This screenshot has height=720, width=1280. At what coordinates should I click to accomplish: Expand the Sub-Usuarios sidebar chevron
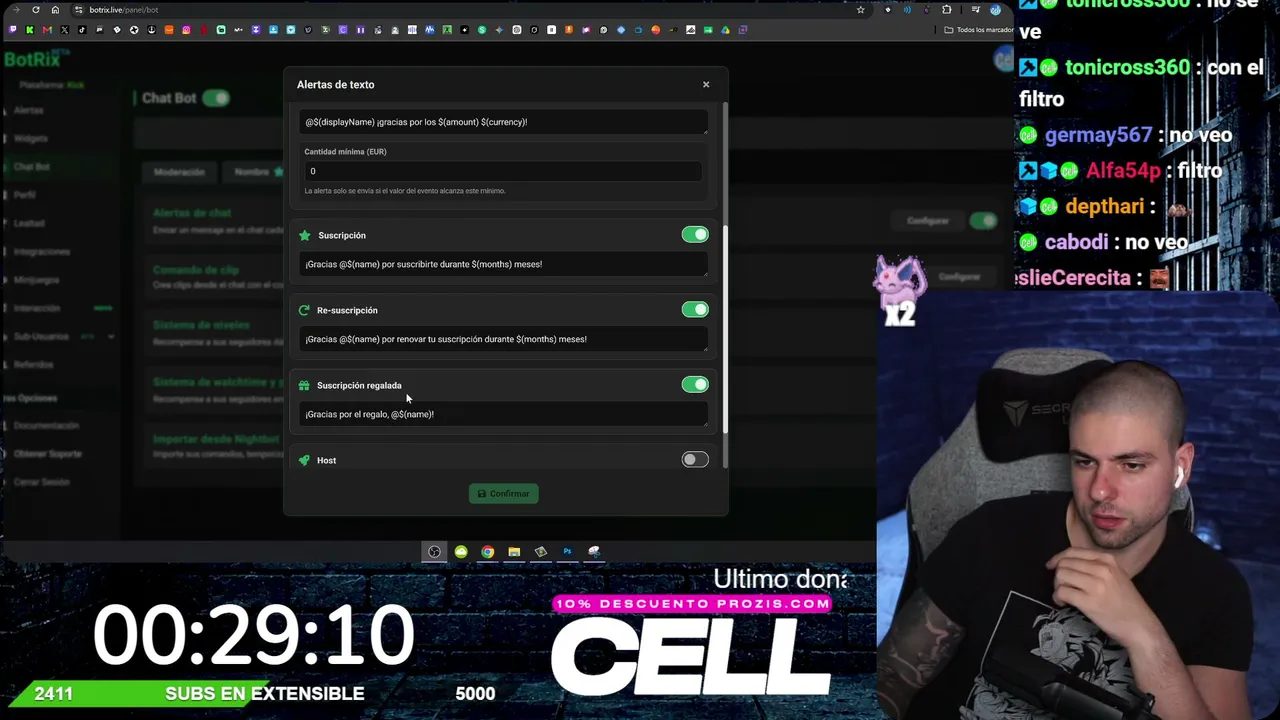click(110, 337)
